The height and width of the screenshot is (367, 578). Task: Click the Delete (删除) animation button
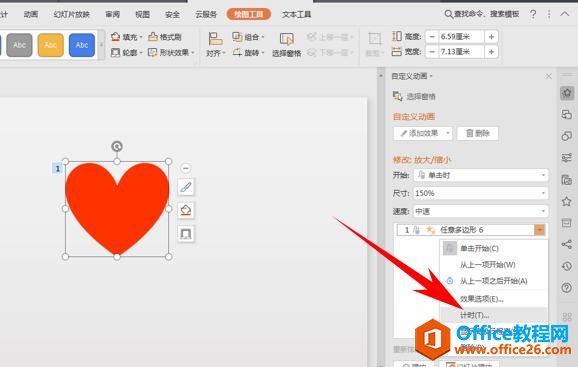click(478, 133)
